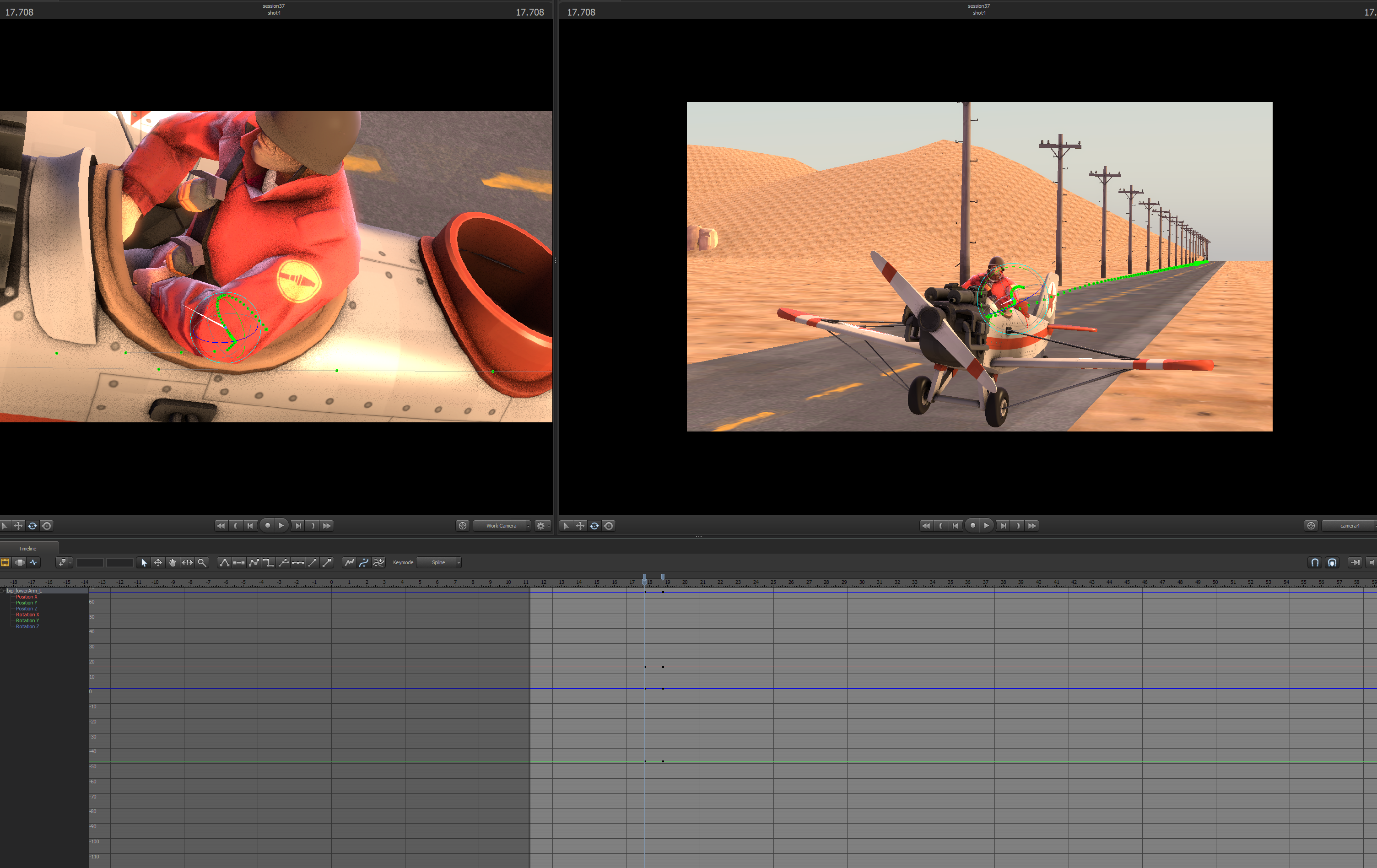The height and width of the screenshot is (868, 1377).
Task: Select the left viewport selection arrow tool
Action: coord(5,526)
